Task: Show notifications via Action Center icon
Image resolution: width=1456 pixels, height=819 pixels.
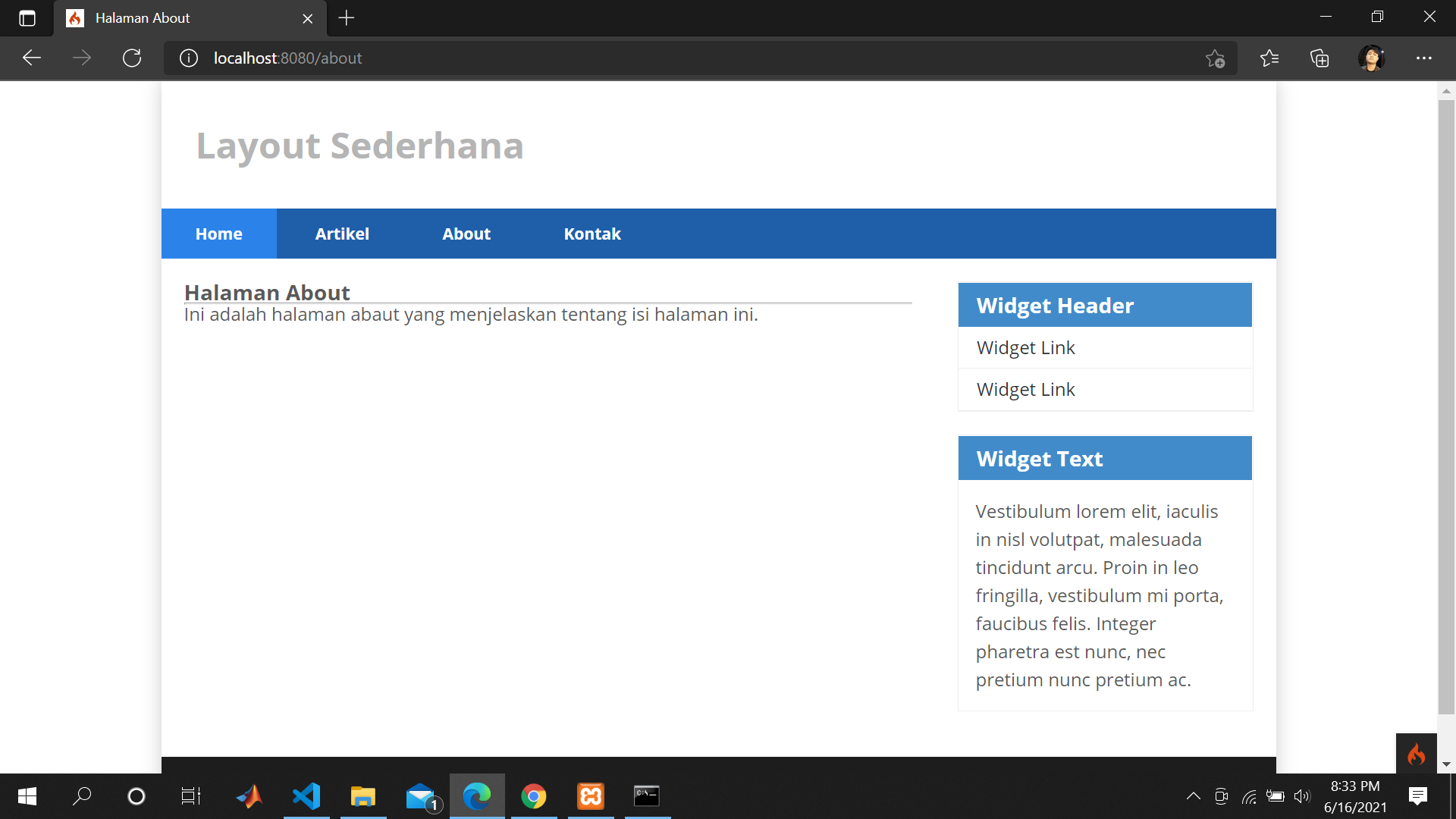Action: [x=1417, y=795]
